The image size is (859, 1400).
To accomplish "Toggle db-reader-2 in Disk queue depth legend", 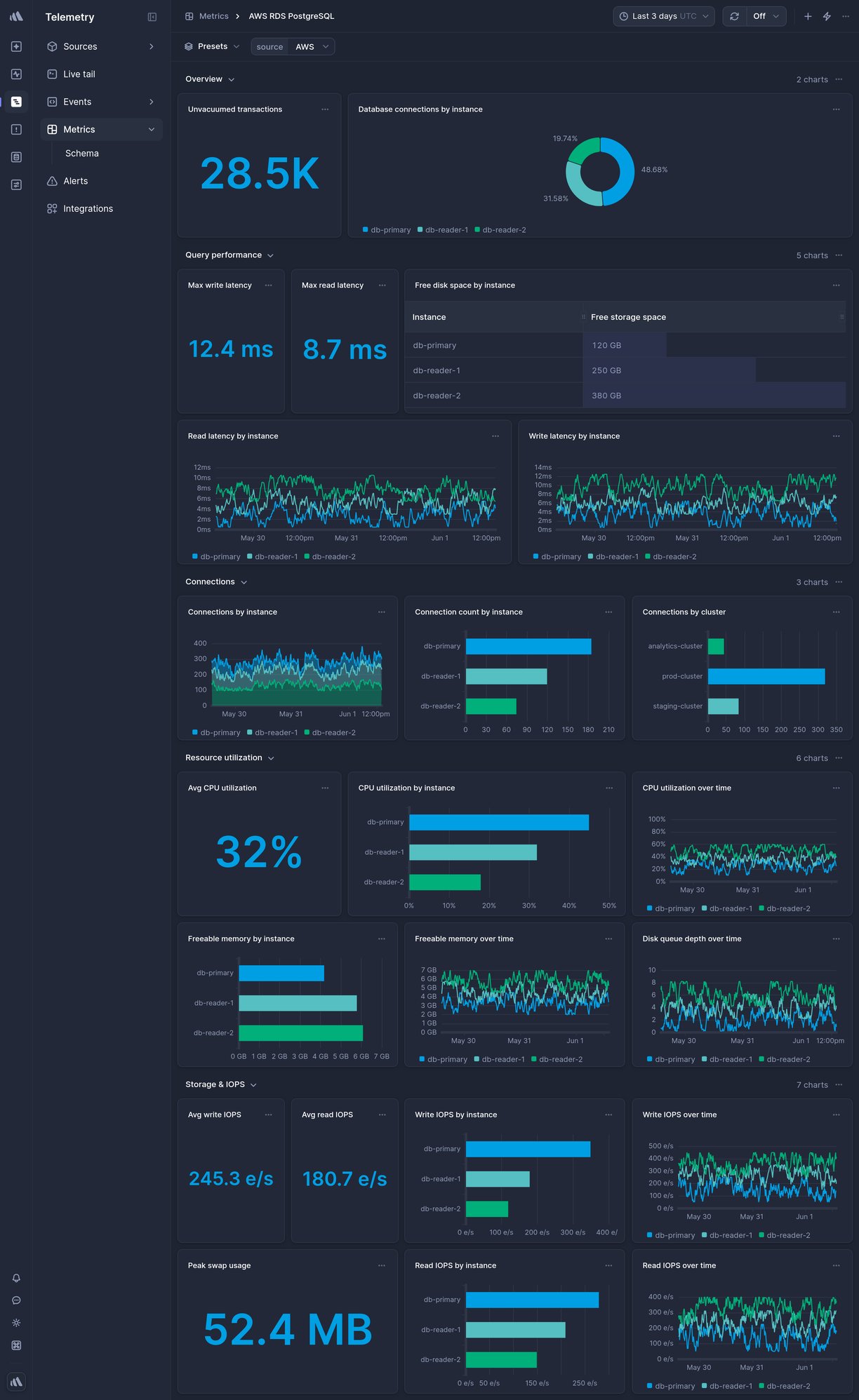I will (785, 1060).
